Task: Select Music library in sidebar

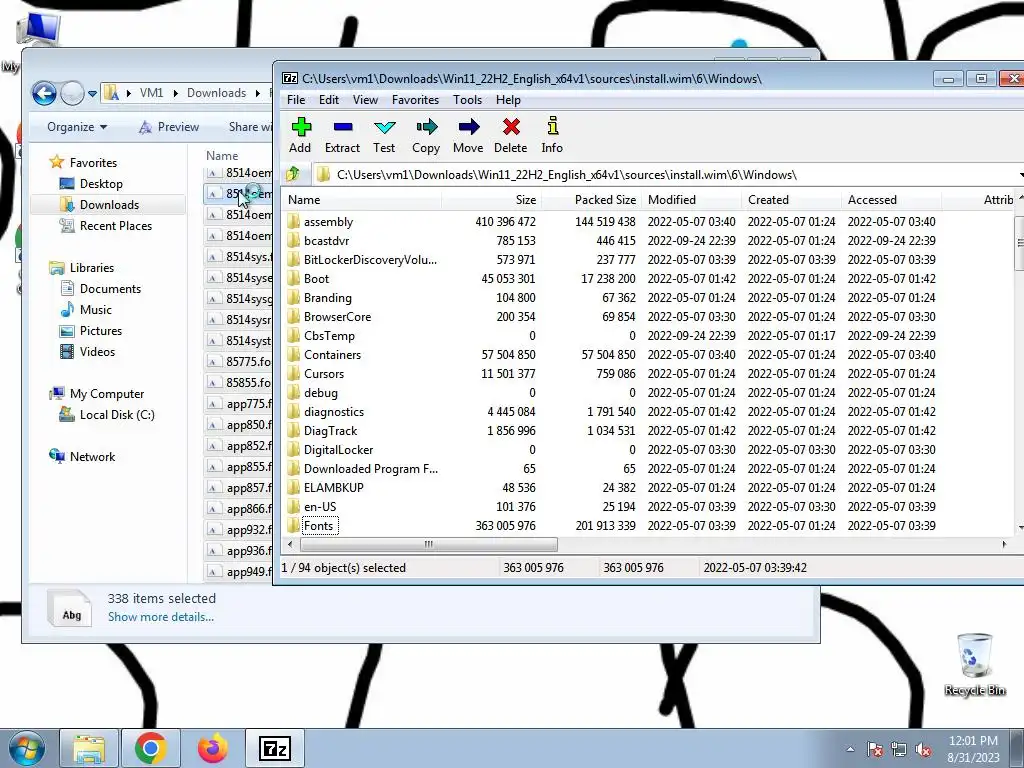Action: pos(95,310)
